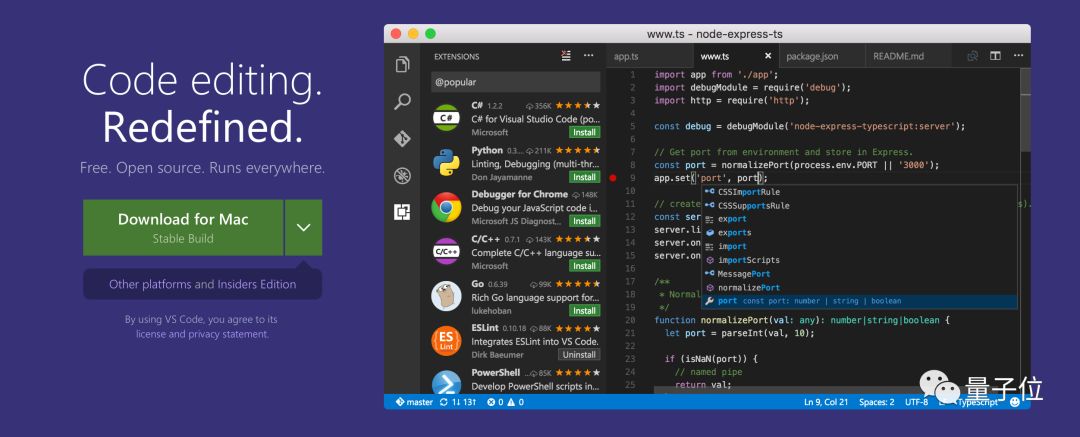Toggle the breakpoint on line 9
This screenshot has height=437, width=1080.
click(613, 179)
